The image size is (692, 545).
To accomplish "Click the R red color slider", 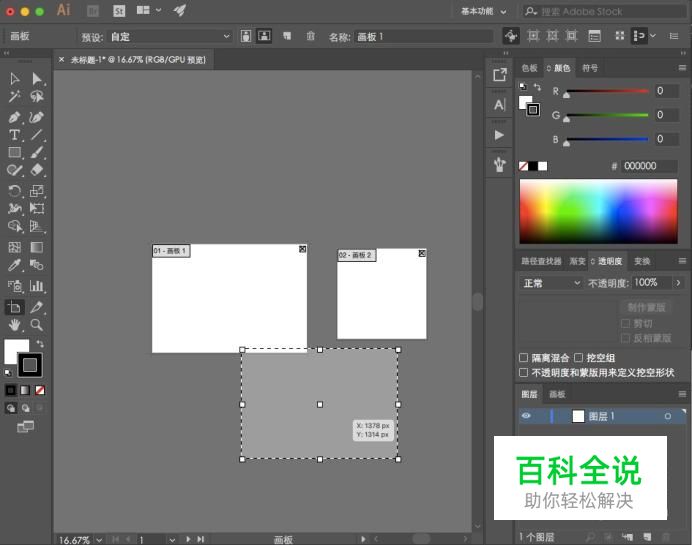I will click(x=607, y=91).
